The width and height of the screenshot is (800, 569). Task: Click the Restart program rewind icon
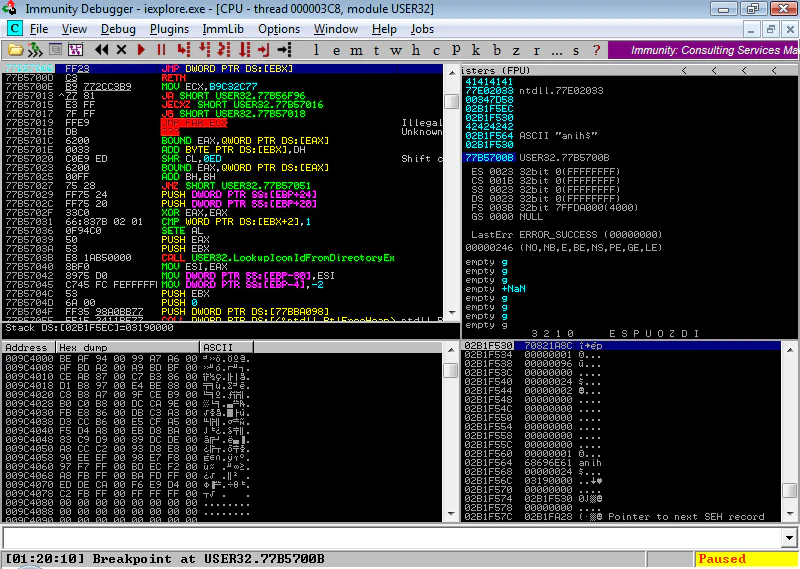click(102, 50)
